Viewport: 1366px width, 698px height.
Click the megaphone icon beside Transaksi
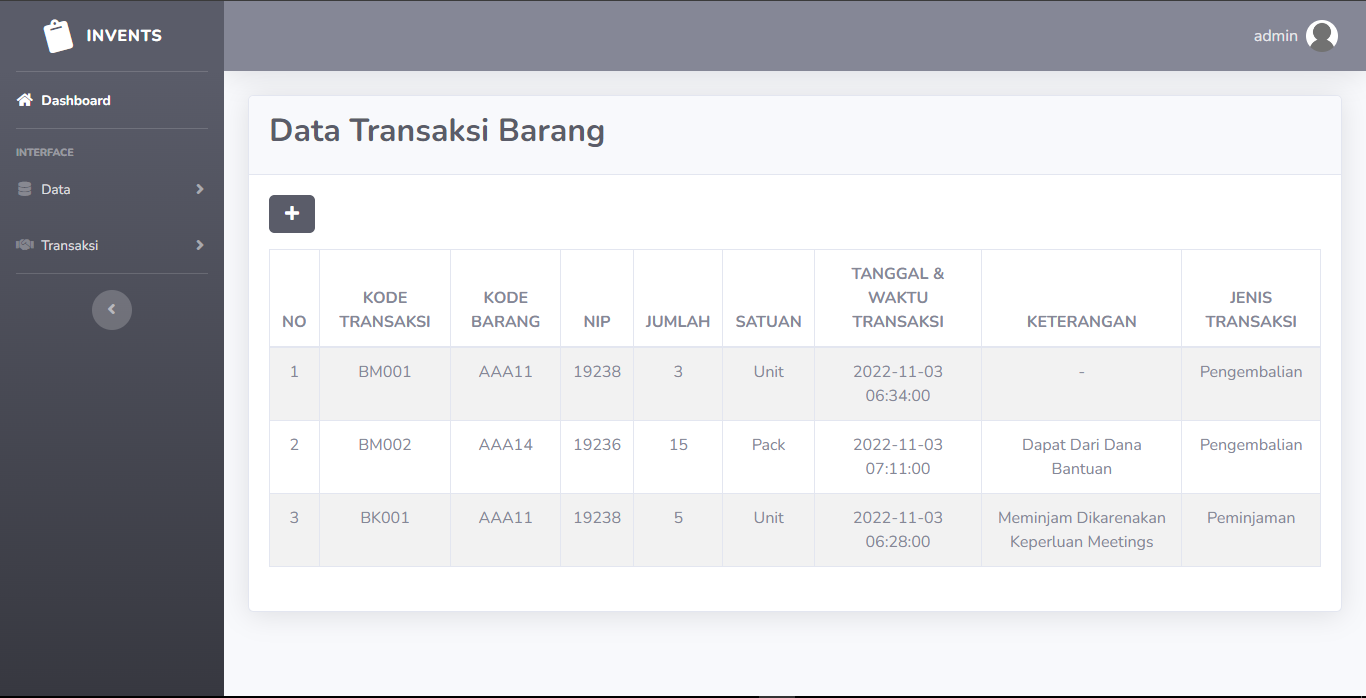(x=23, y=244)
